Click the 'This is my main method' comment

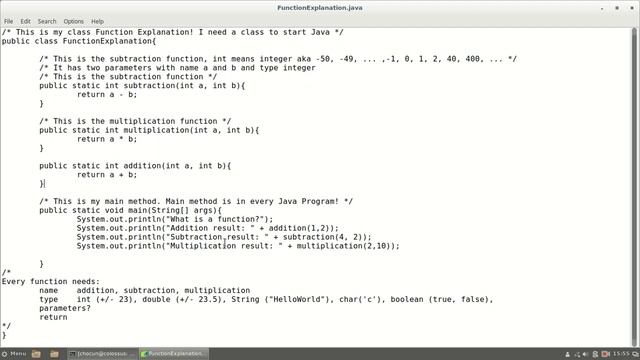point(196,201)
